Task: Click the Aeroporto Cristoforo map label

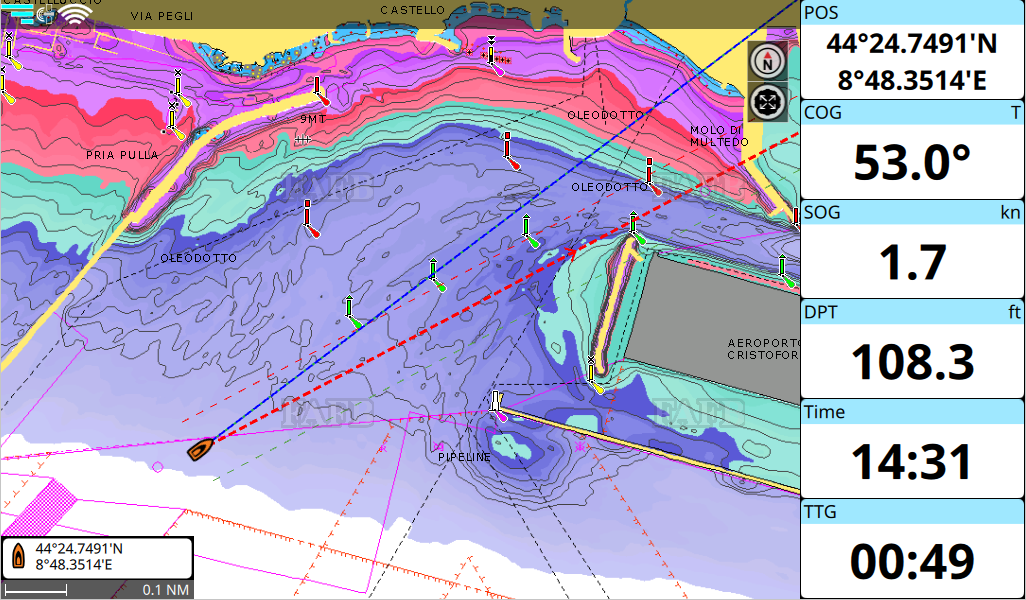Action: [x=764, y=349]
